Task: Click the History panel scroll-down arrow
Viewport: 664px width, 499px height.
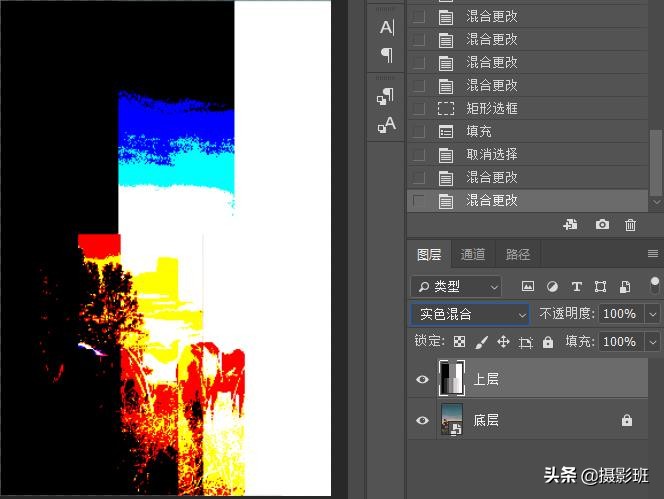Action: (x=656, y=203)
